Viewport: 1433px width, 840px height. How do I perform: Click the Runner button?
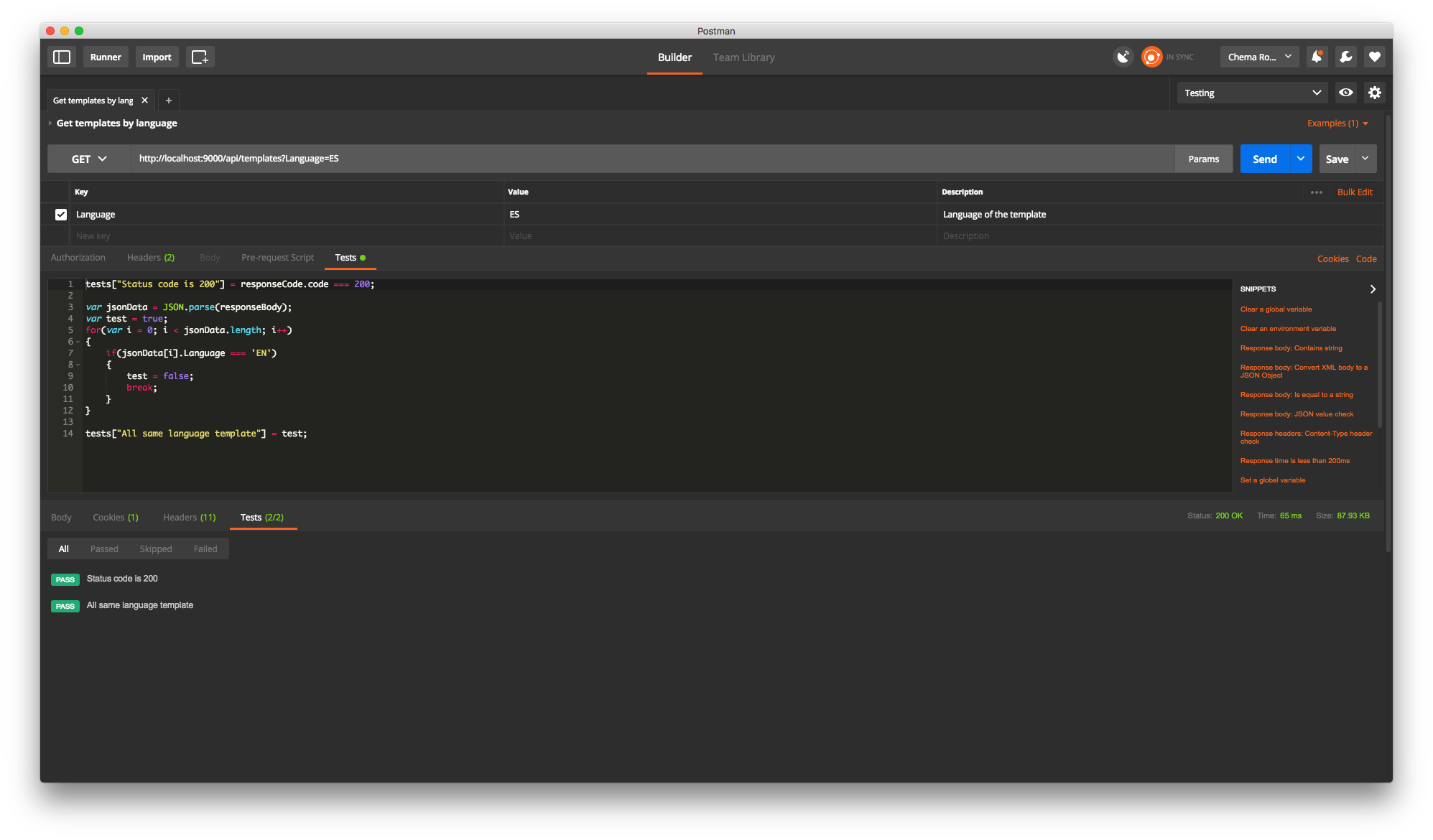(106, 57)
